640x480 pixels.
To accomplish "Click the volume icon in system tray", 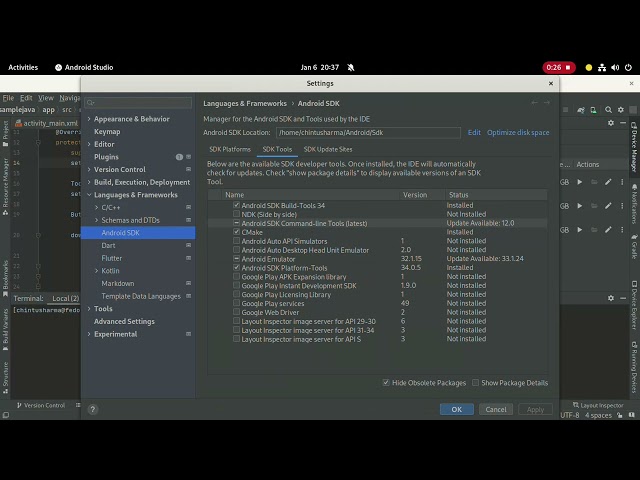I will (x=615, y=68).
